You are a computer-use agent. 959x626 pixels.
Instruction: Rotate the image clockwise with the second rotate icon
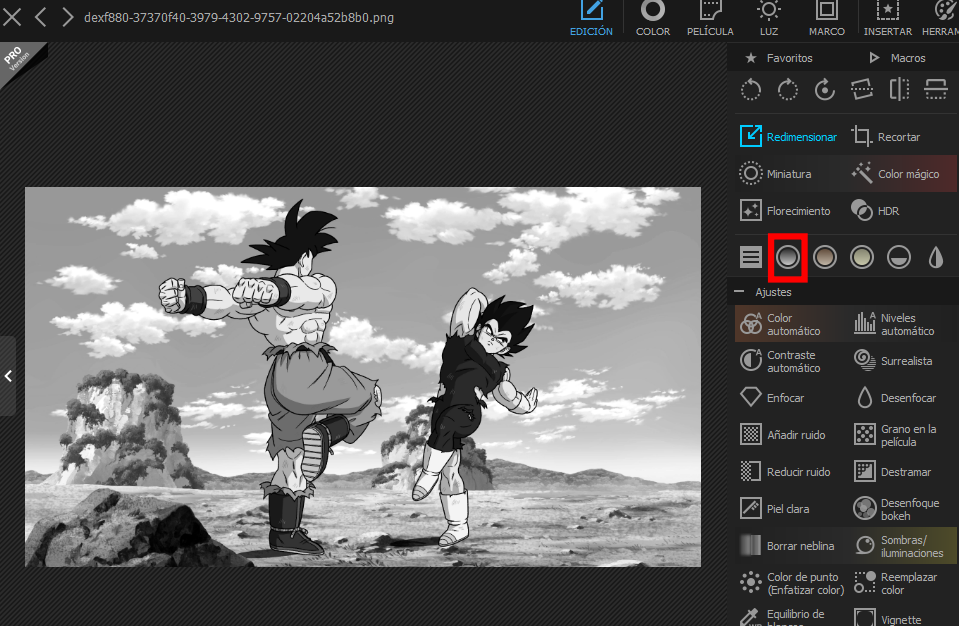tap(788, 90)
